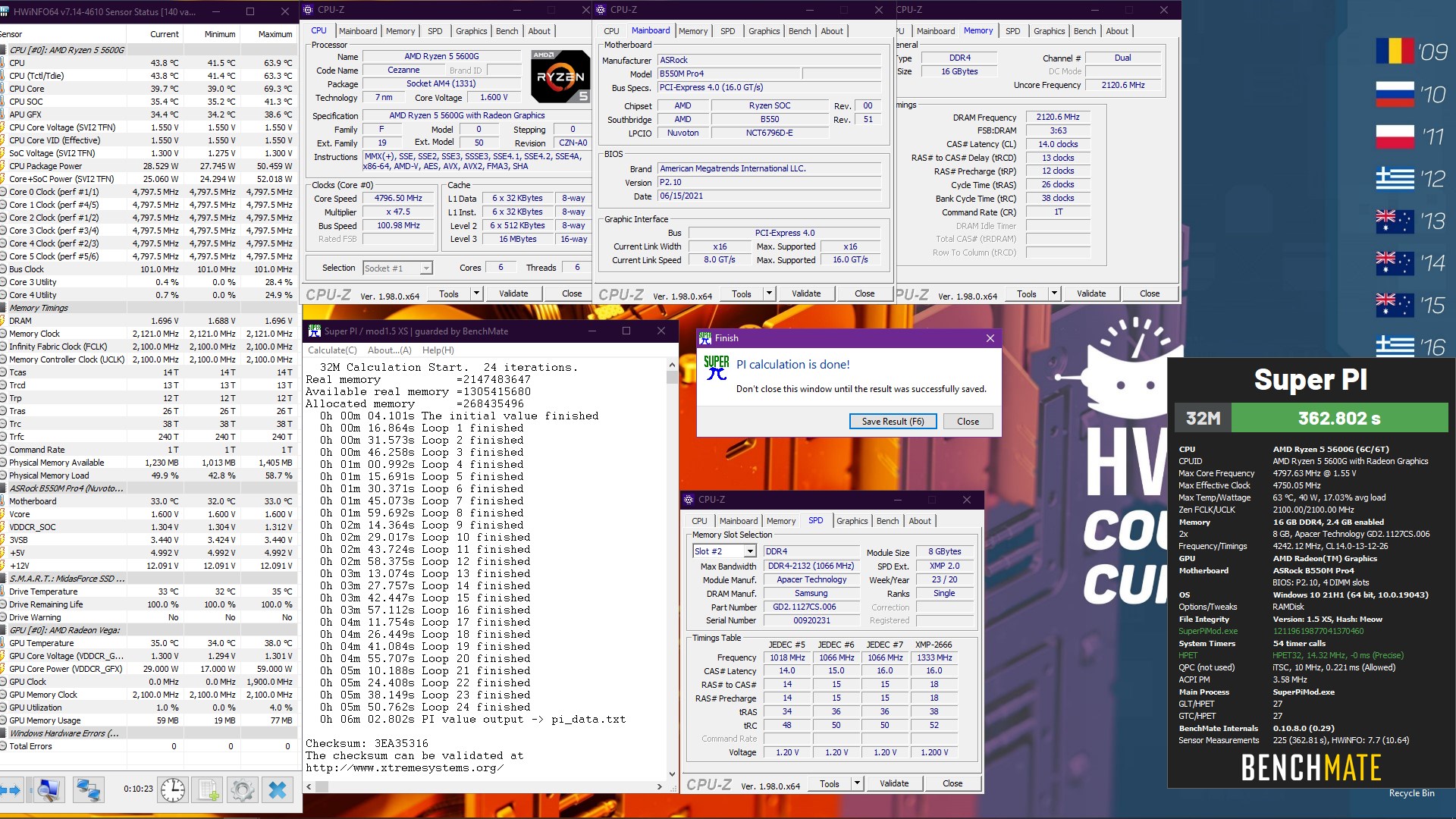Open the Recycle Bin on desktop

click(x=1411, y=792)
